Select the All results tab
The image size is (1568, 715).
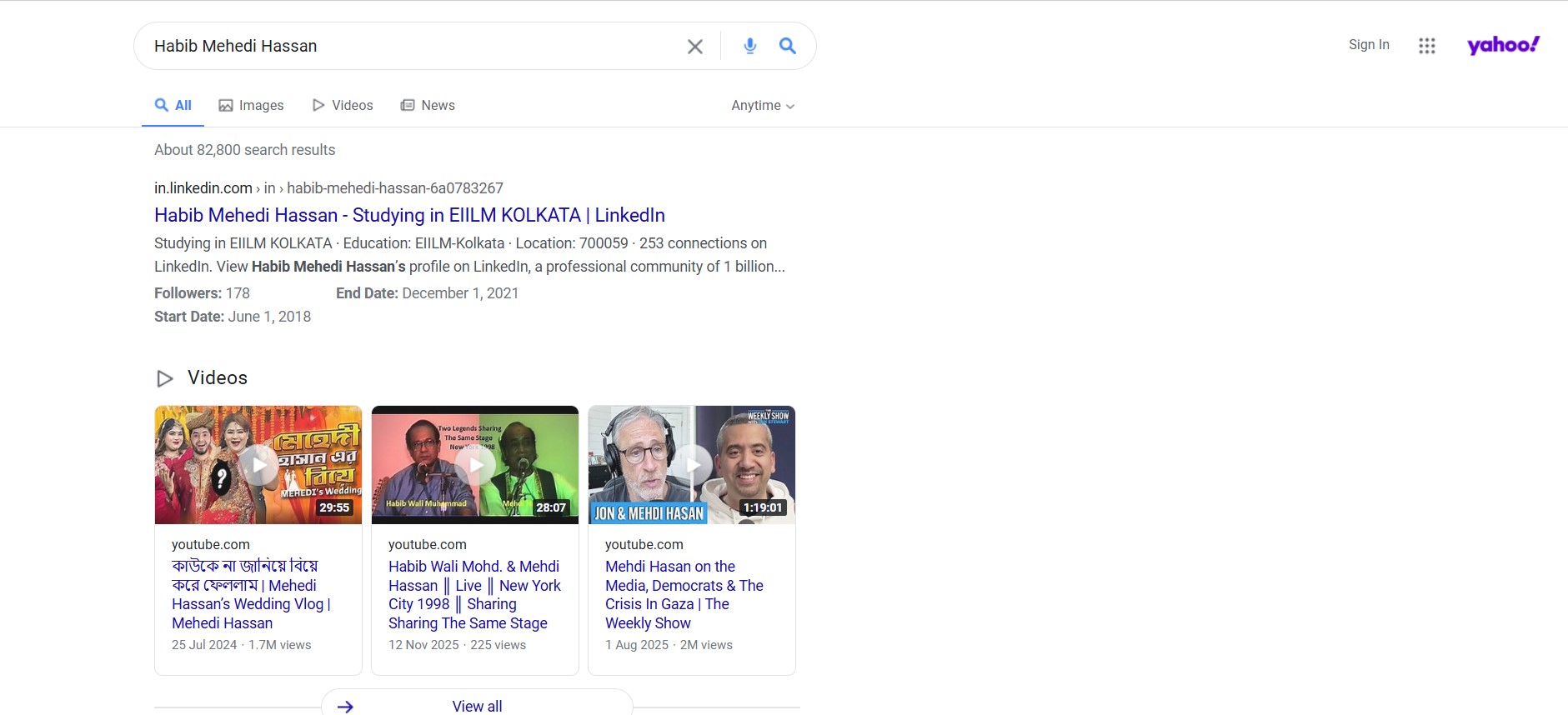[x=173, y=106]
